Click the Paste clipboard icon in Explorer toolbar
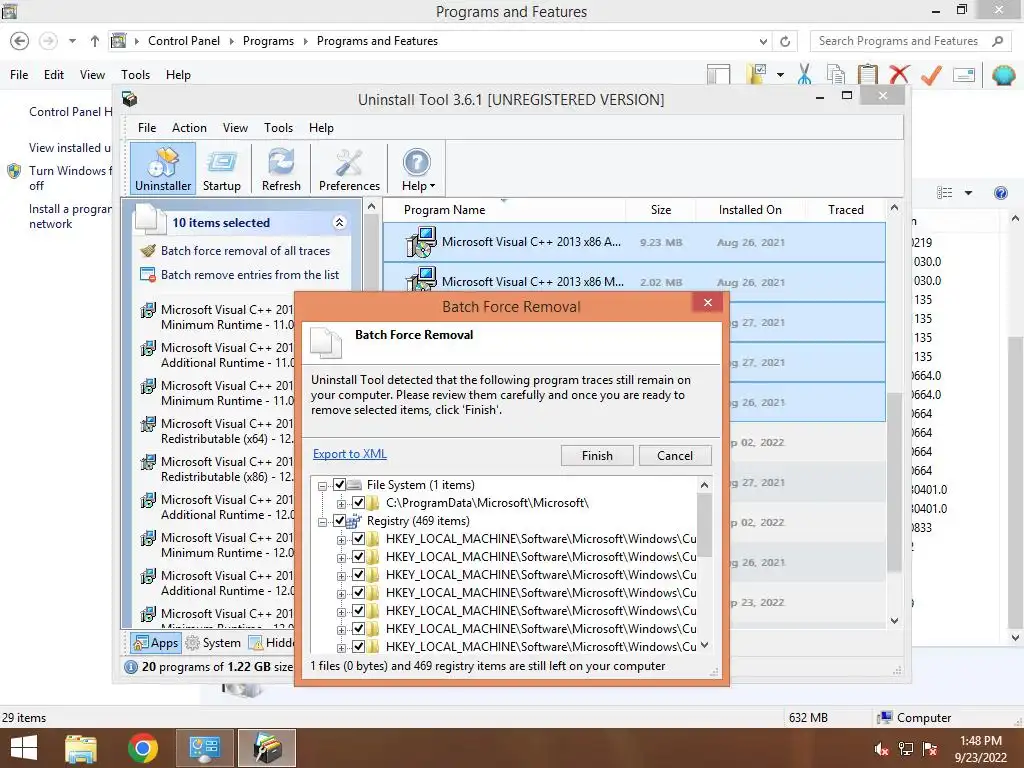 click(867, 74)
